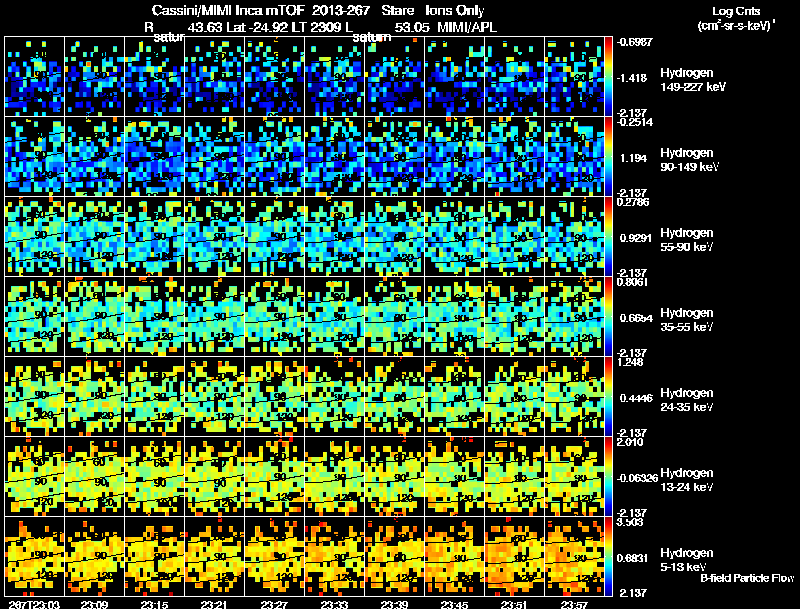The height and width of the screenshot is (609, 800).
Task: Click the 23:45 time axis label
Action: [454, 604]
